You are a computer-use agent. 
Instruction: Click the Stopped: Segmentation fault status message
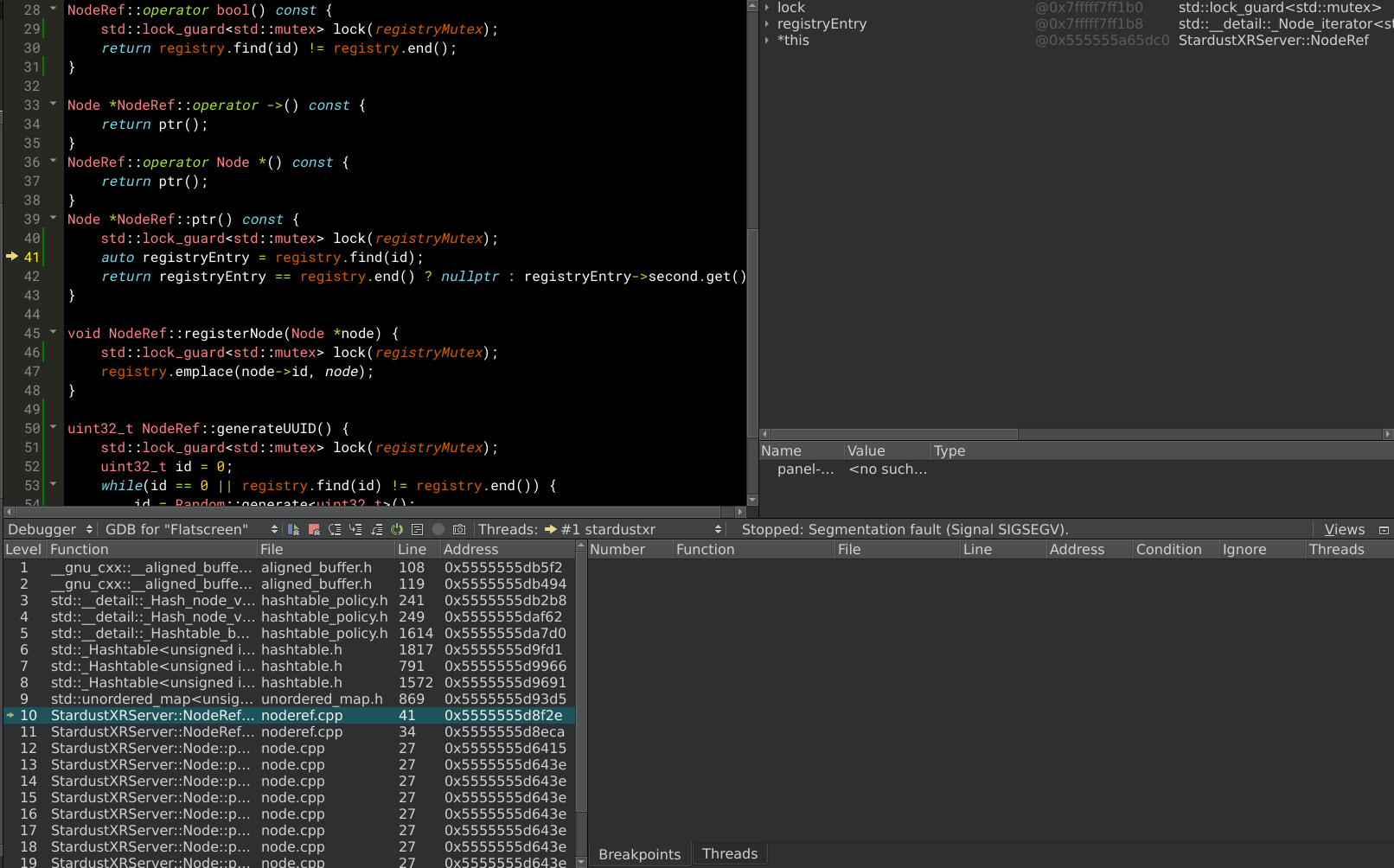[905, 529]
